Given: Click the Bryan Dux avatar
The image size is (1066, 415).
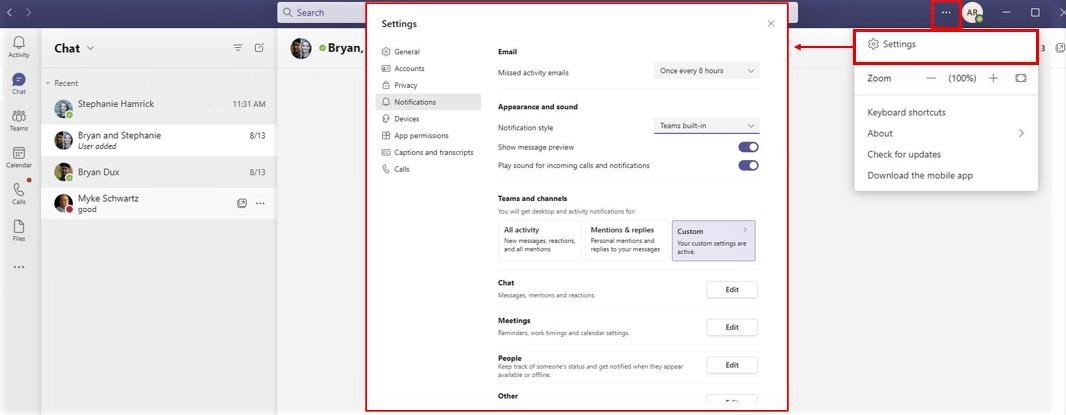Looking at the screenshot, I should (63, 171).
